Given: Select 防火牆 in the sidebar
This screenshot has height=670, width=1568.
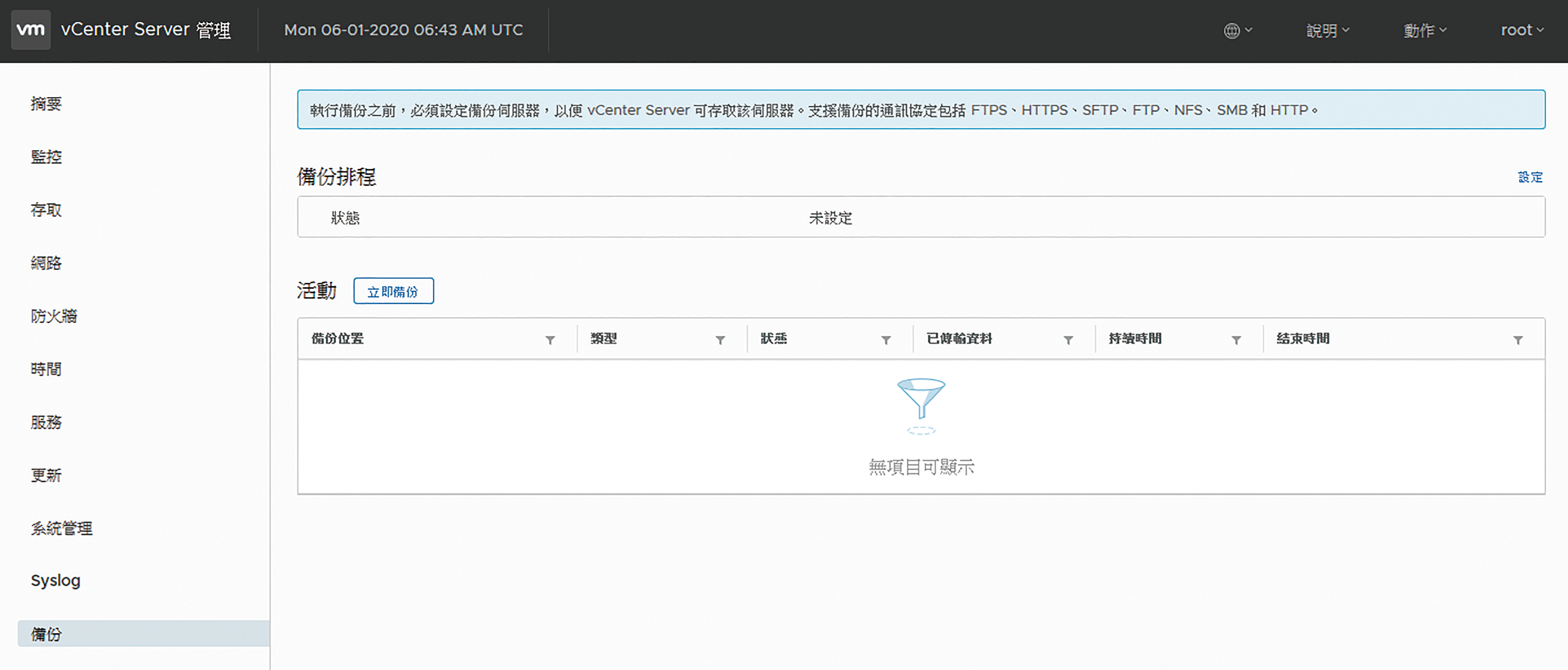Looking at the screenshot, I should [54, 316].
